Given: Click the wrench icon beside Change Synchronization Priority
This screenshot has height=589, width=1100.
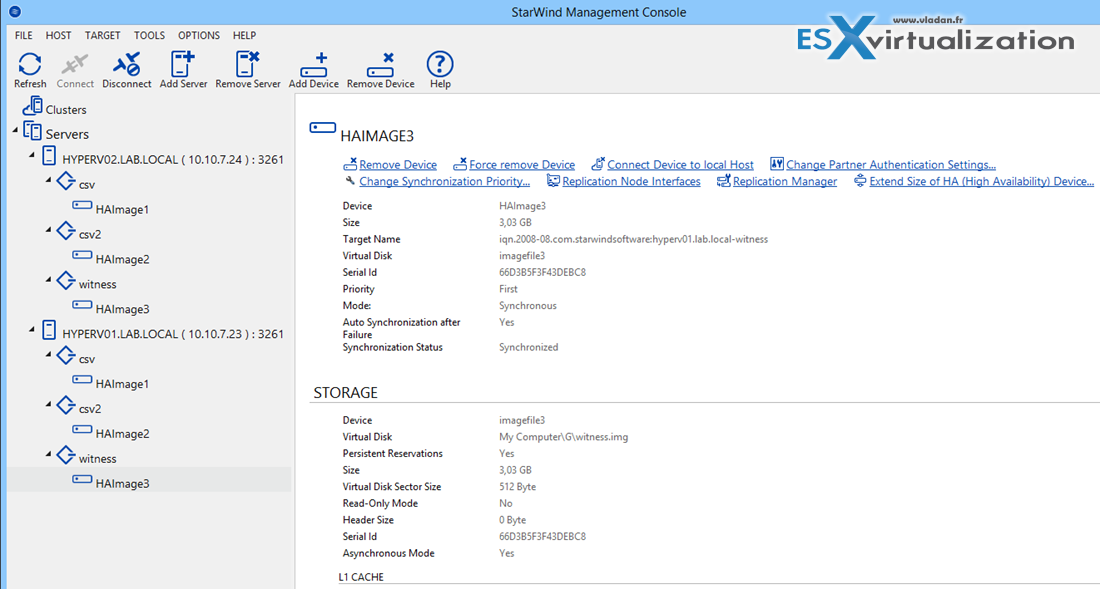Looking at the screenshot, I should (349, 180).
